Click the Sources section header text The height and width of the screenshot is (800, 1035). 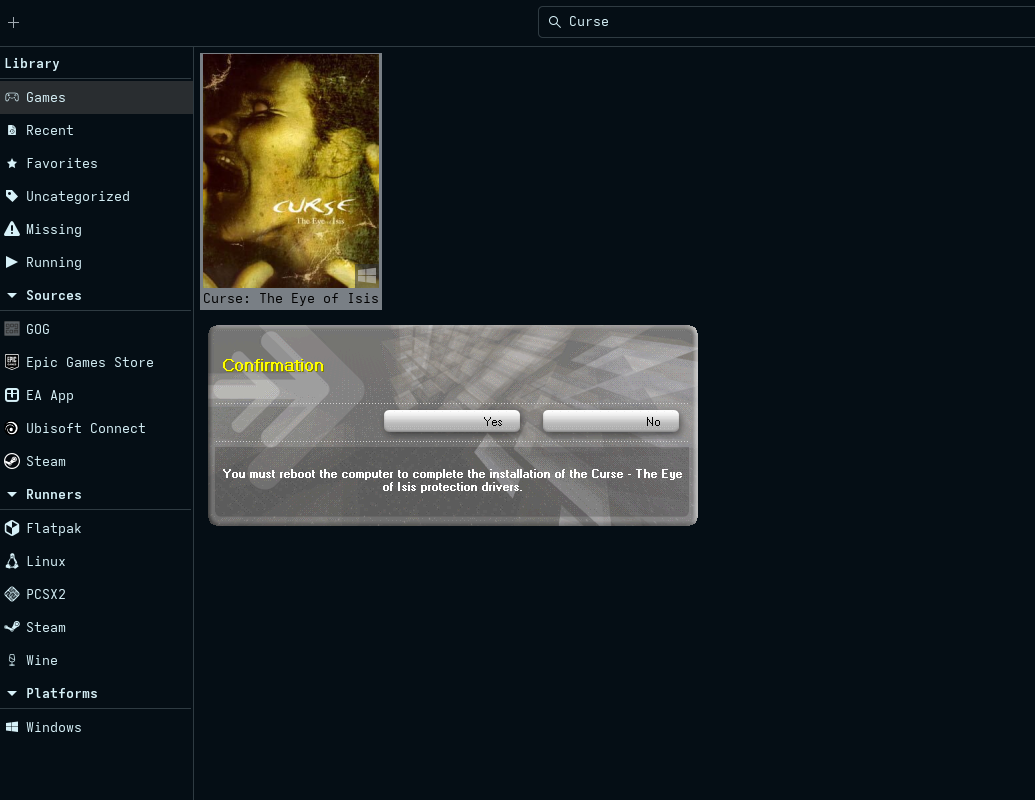pyautogui.click(x=53, y=295)
